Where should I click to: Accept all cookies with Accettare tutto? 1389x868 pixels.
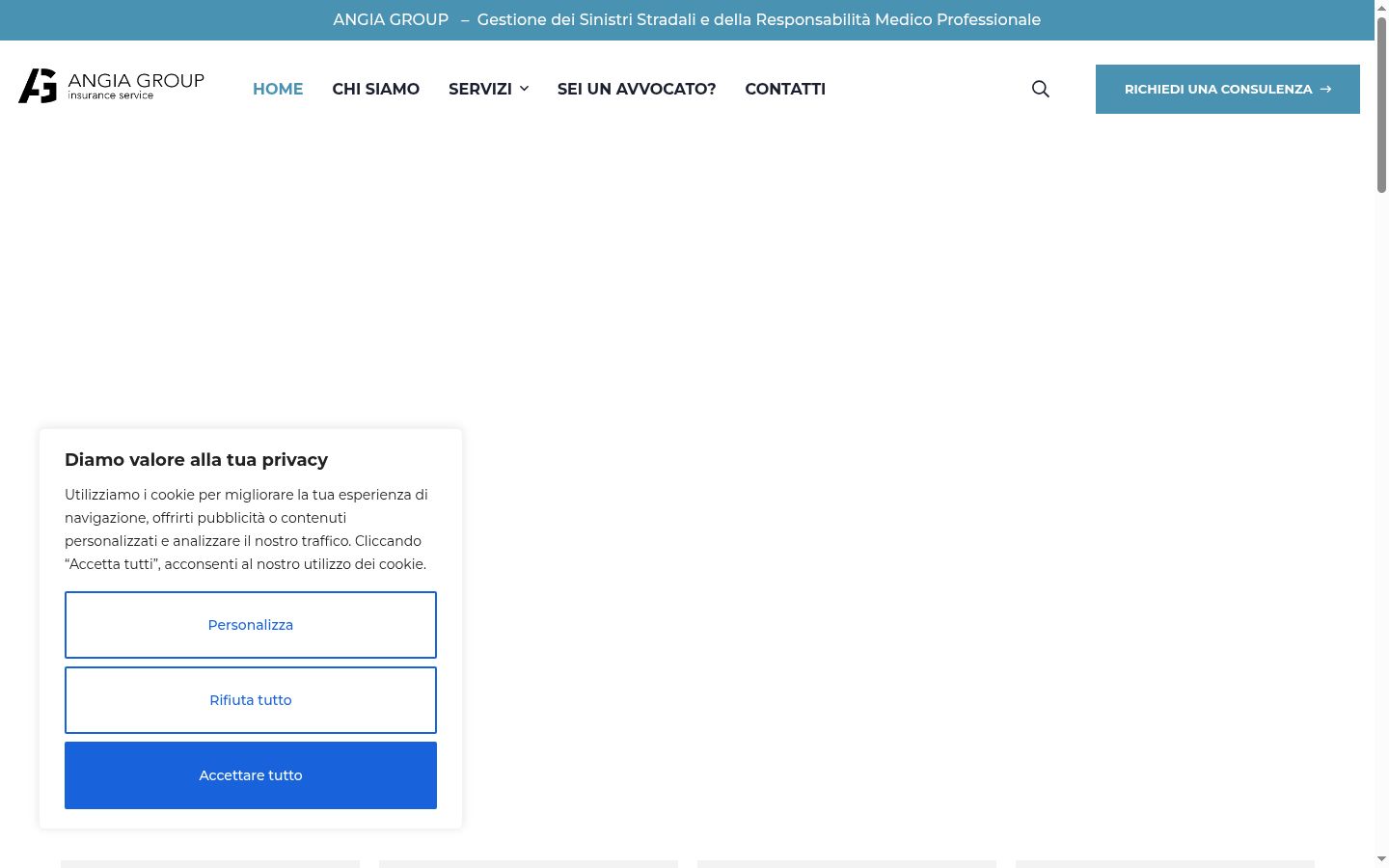pyautogui.click(x=251, y=775)
